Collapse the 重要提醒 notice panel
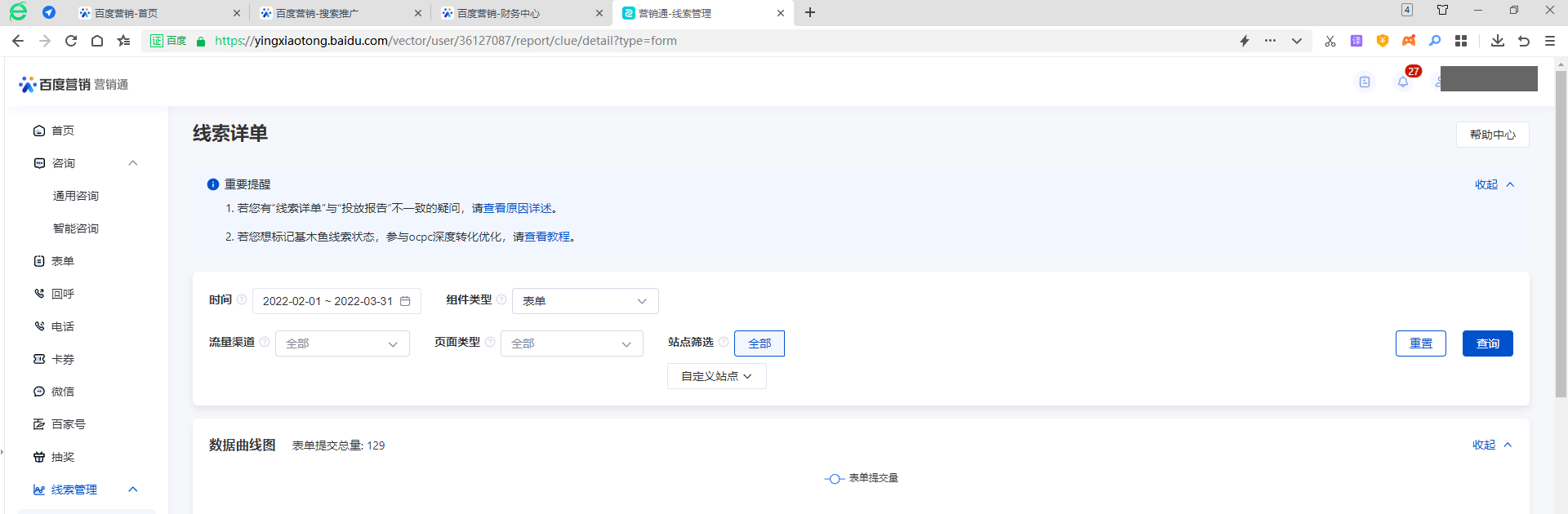The width and height of the screenshot is (1568, 514). (x=1494, y=184)
